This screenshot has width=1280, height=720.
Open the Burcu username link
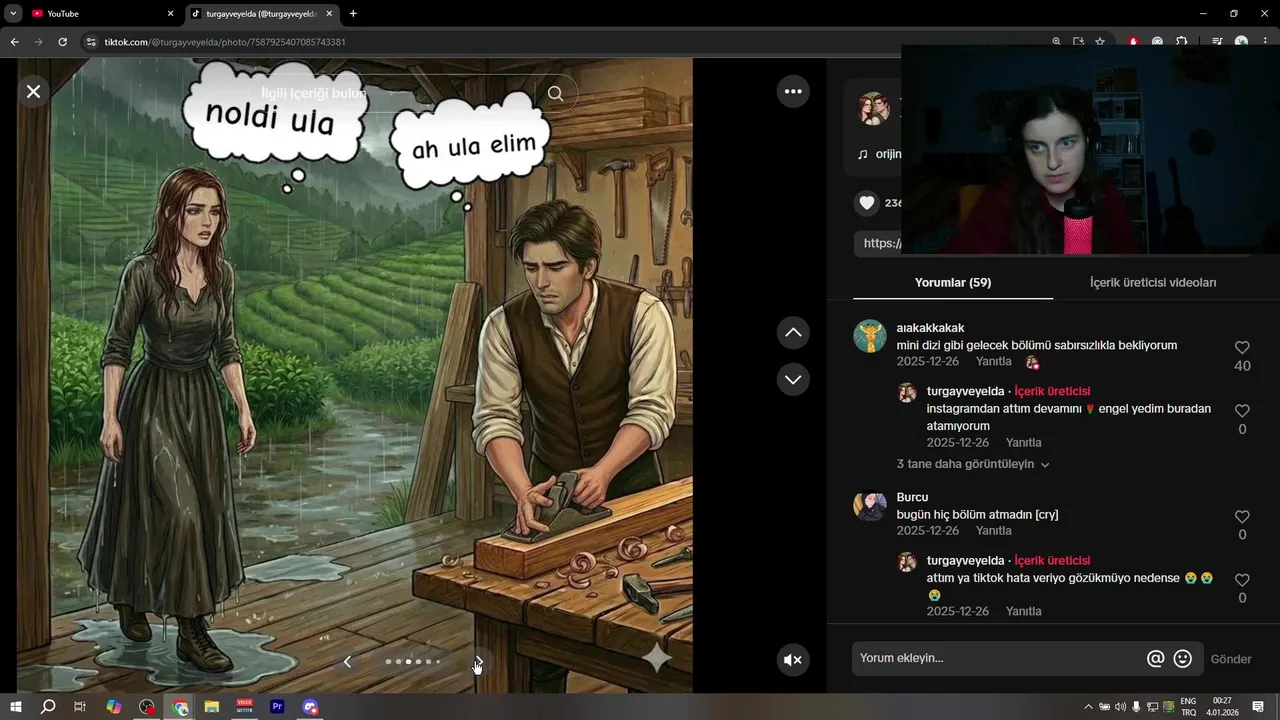point(912,497)
